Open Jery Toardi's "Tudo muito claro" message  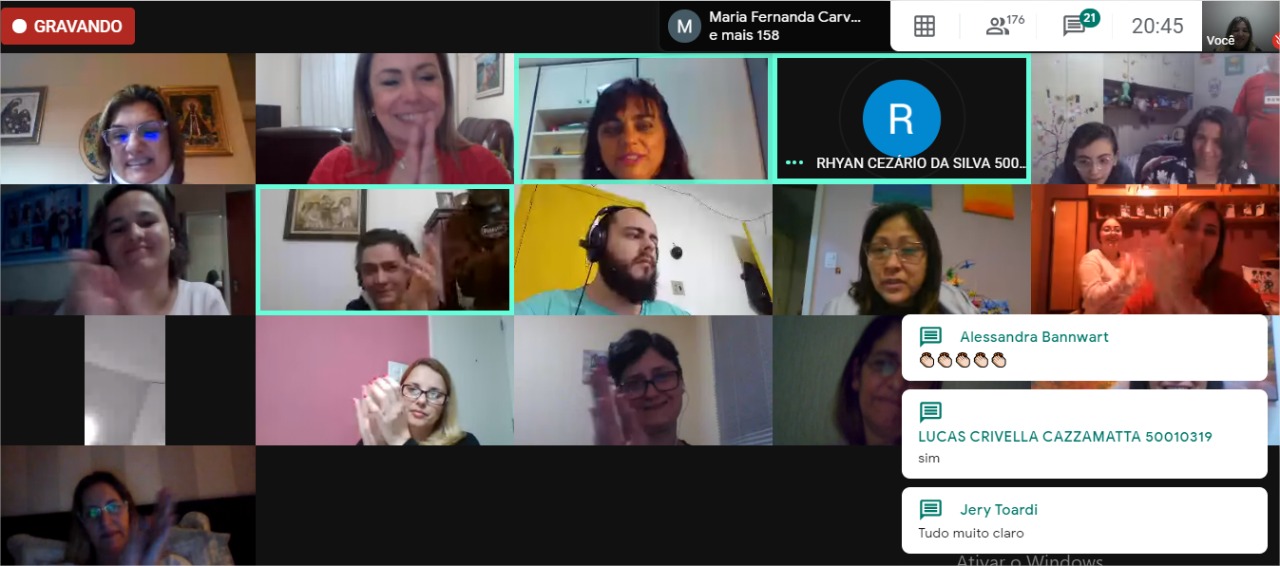pyautogui.click(x=1084, y=520)
